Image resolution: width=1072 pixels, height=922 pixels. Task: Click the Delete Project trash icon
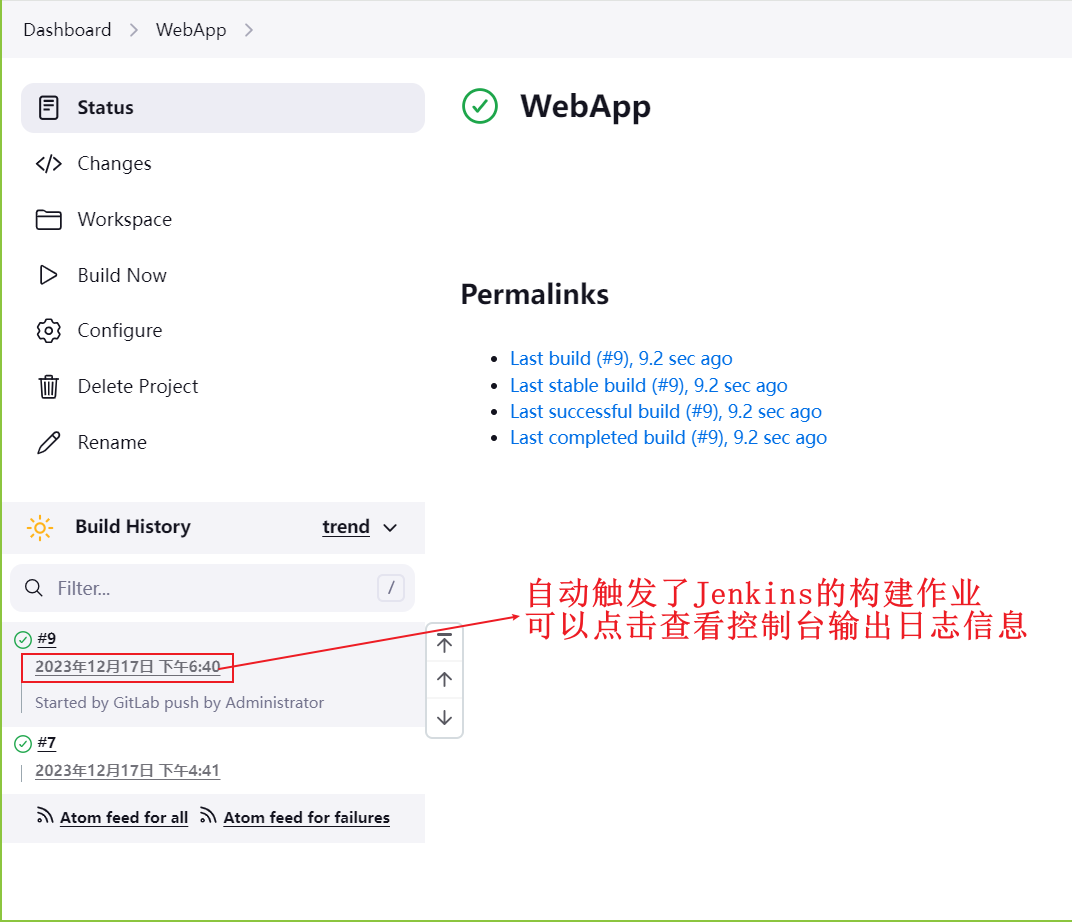48,386
